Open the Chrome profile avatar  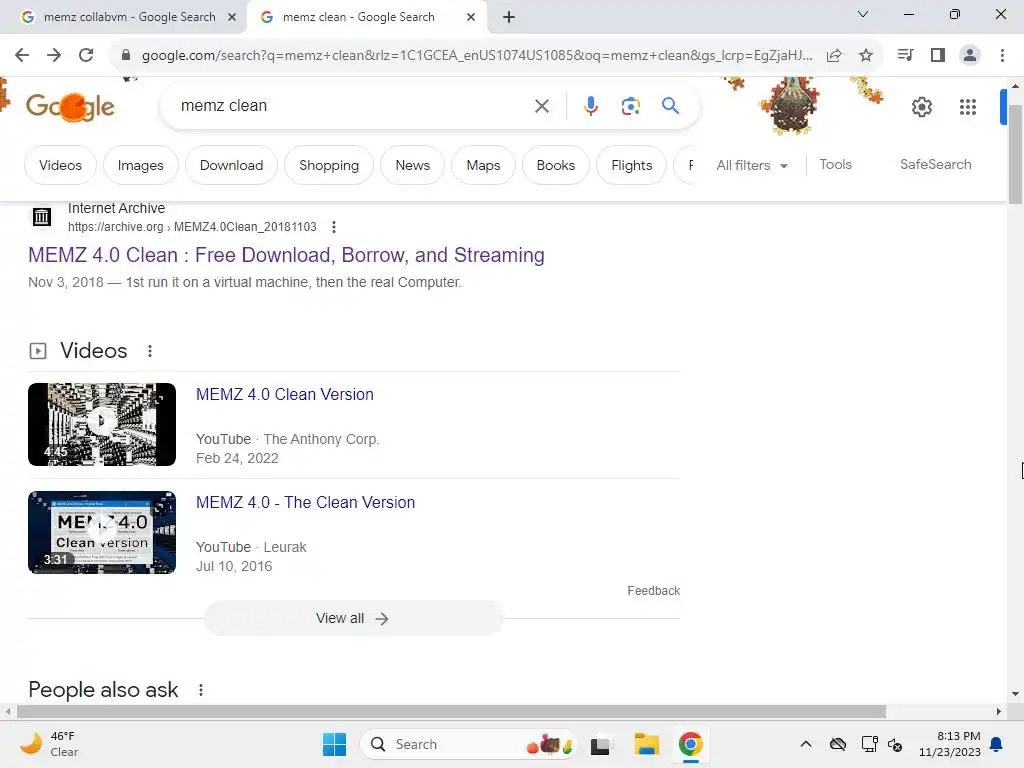[x=970, y=56]
